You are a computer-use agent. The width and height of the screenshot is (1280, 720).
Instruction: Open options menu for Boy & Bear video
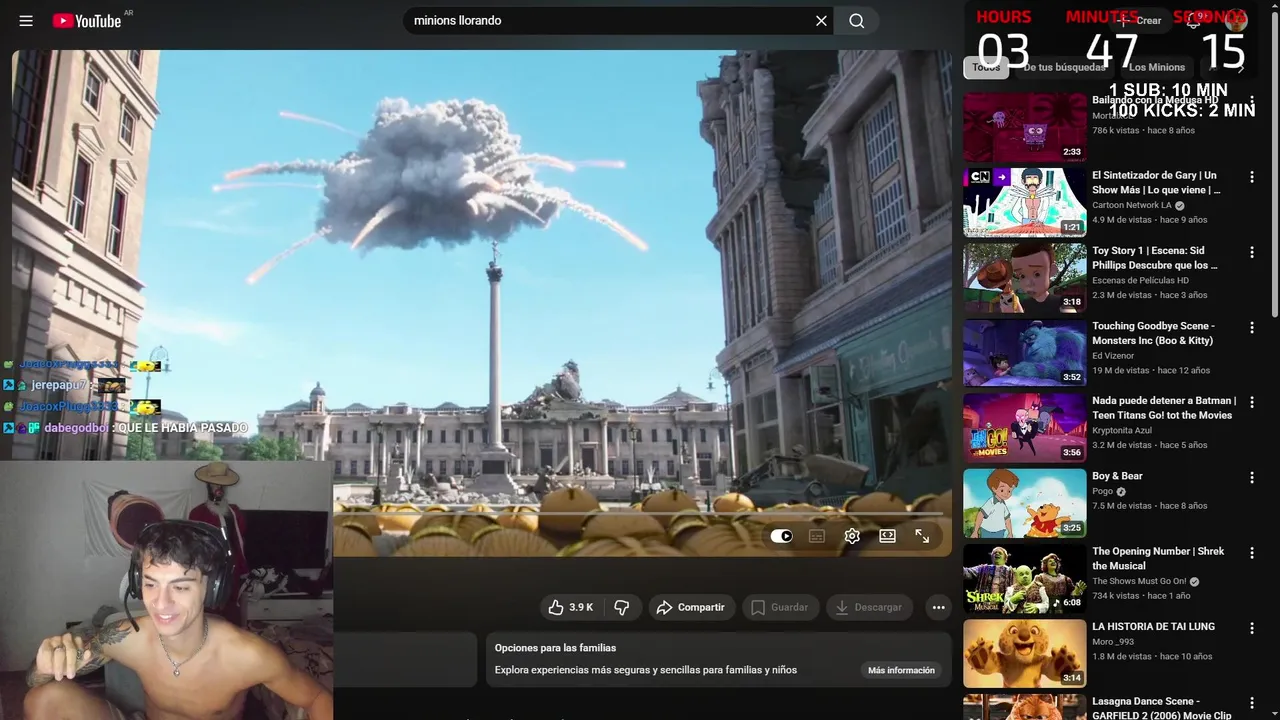click(x=1251, y=478)
